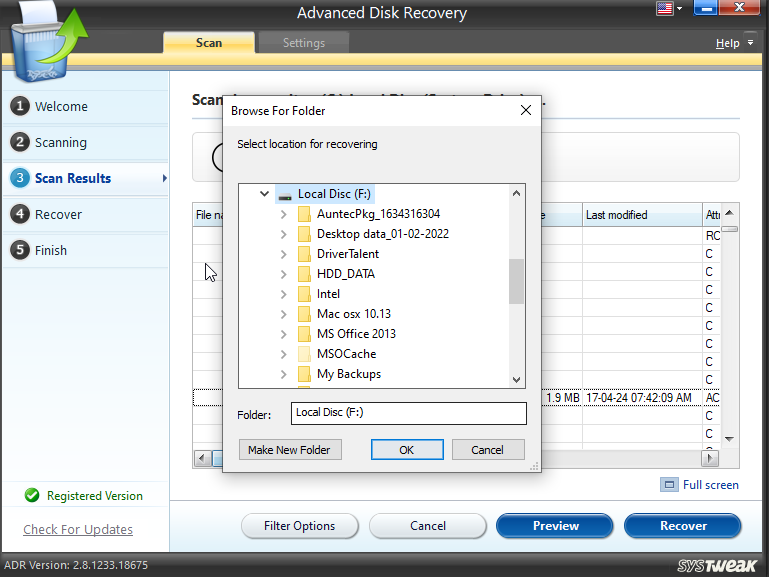Click the folder tree vertical scrollbar thumb
The height and width of the screenshot is (577, 769).
[x=516, y=281]
